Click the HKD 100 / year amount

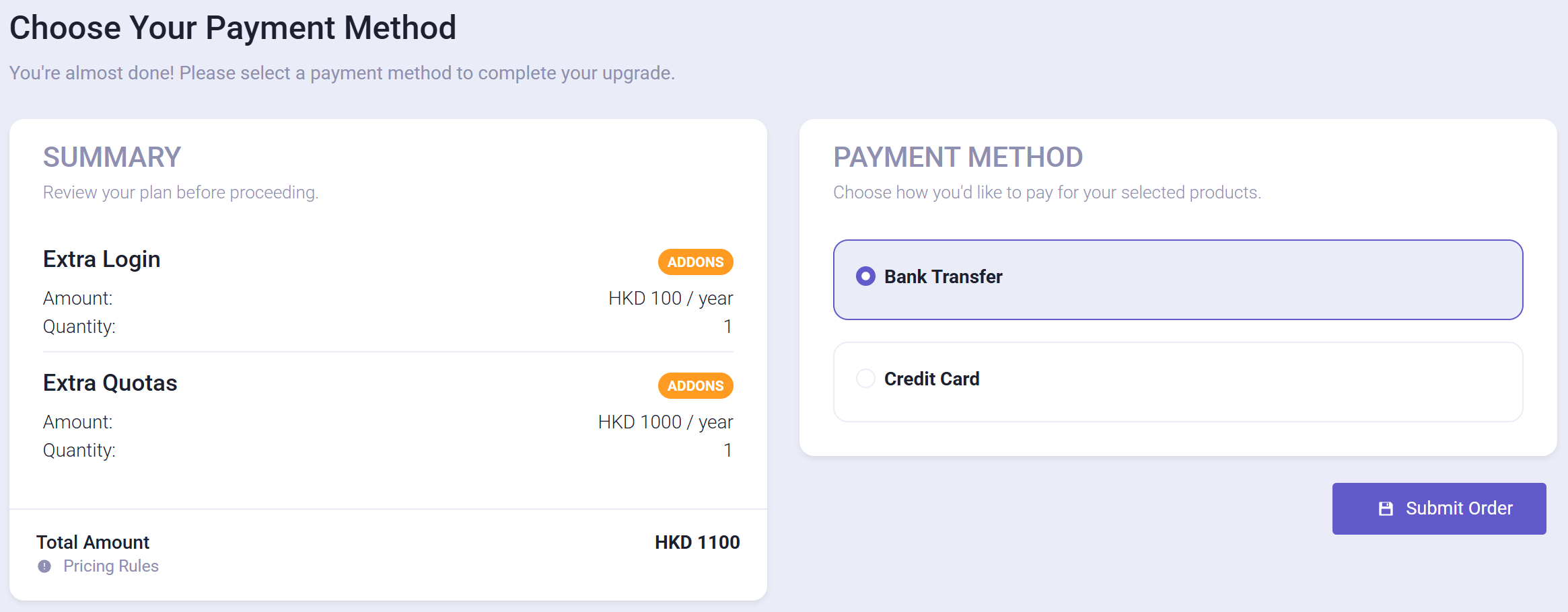pos(670,299)
